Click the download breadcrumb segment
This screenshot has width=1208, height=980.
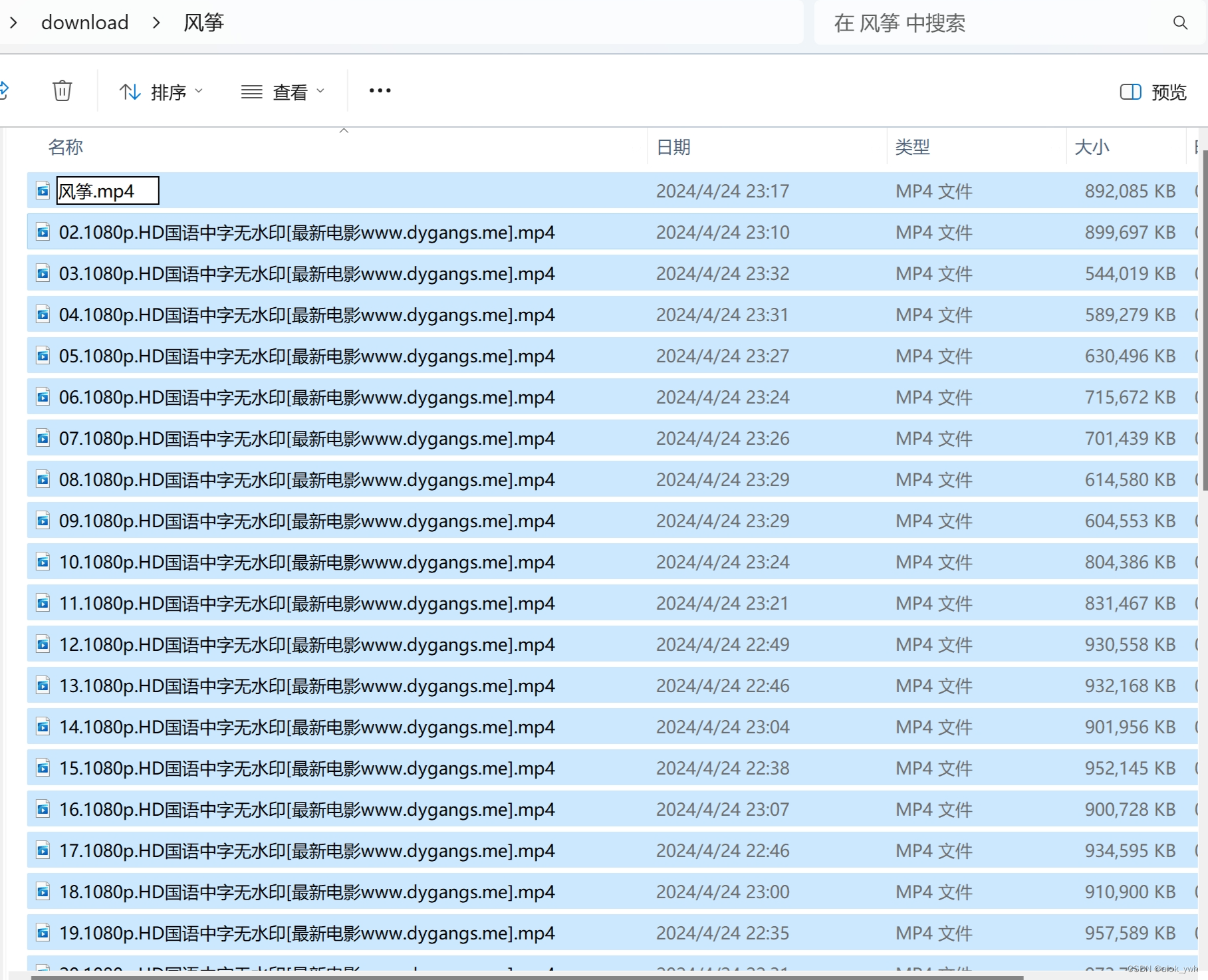[84, 23]
